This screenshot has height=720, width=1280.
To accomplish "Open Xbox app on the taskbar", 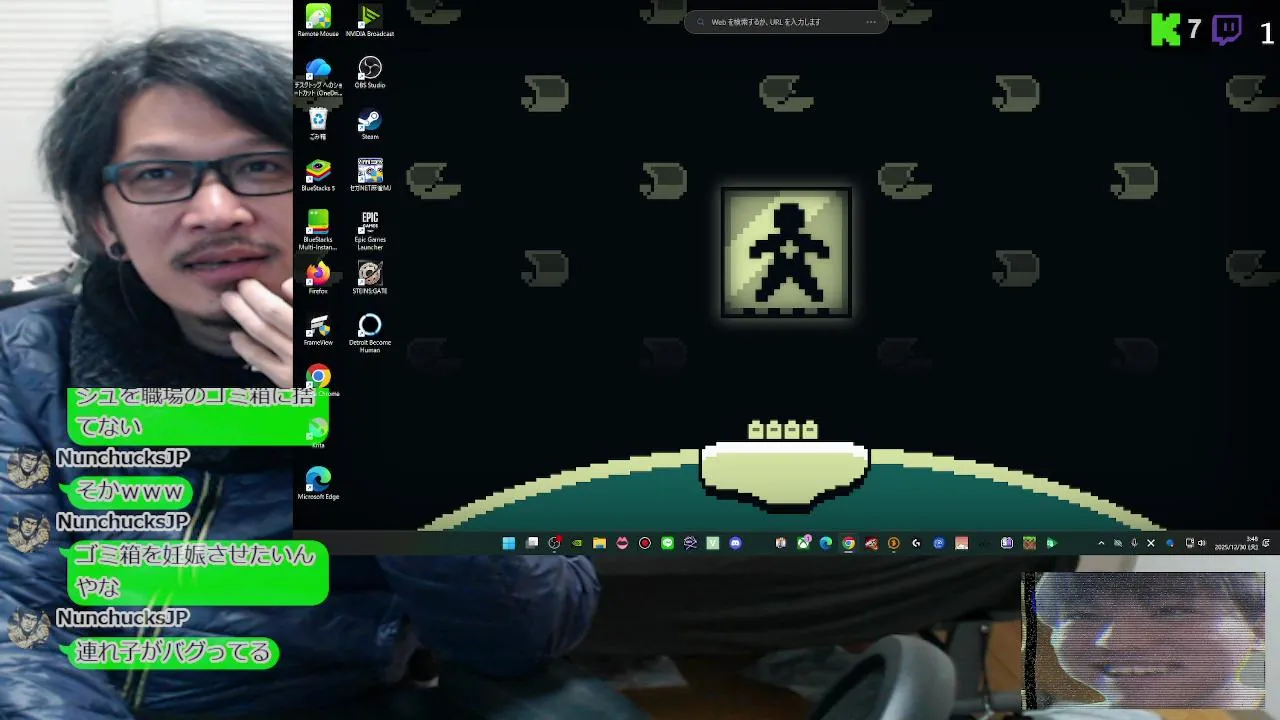I will [803, 543].
